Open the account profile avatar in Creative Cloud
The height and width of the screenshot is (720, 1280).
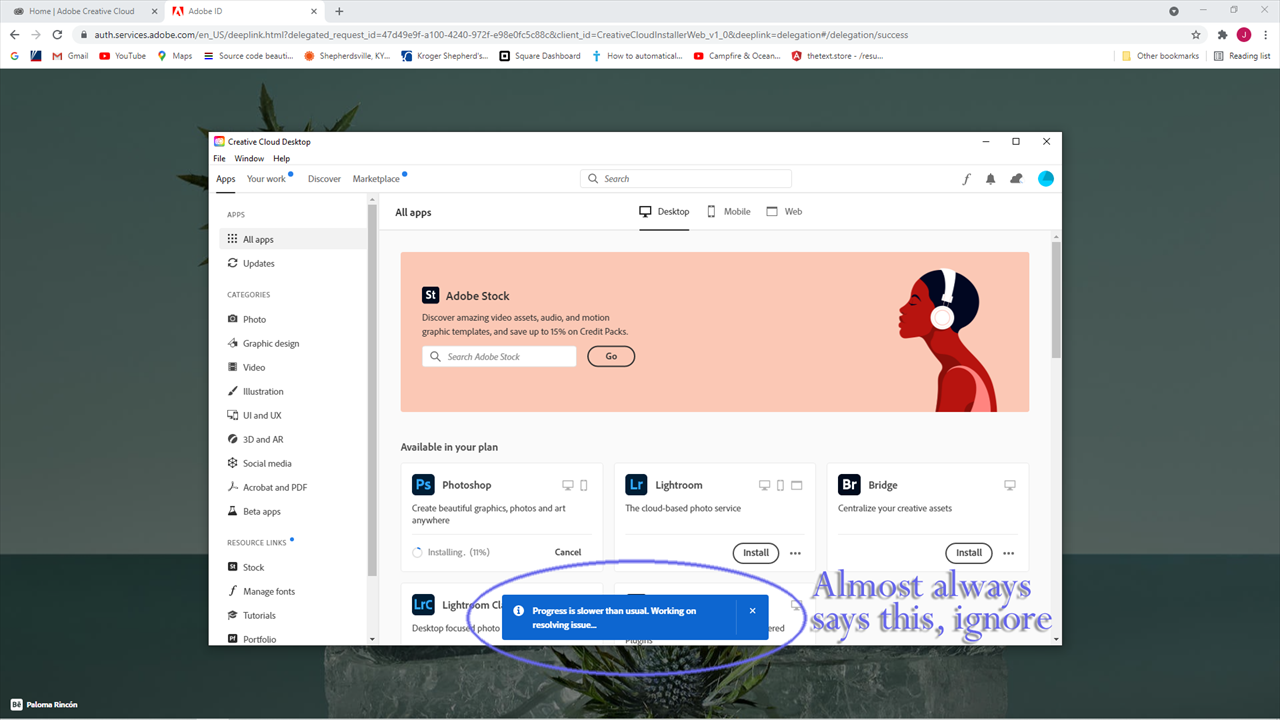(1046, 179)
